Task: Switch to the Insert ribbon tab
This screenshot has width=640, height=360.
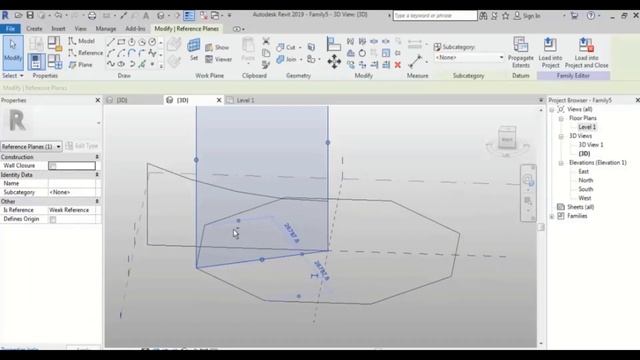Action: click(x=58, y=29)
